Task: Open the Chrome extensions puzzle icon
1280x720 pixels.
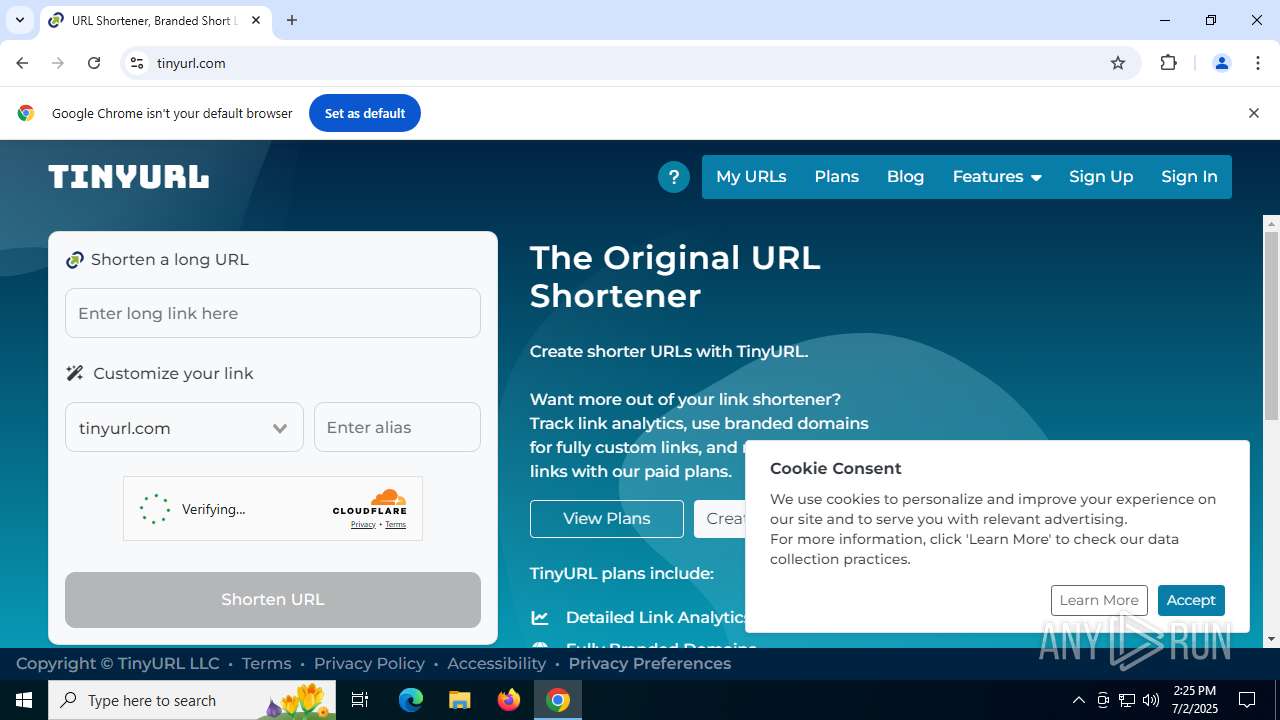Action: click(x=1168, y=63)
